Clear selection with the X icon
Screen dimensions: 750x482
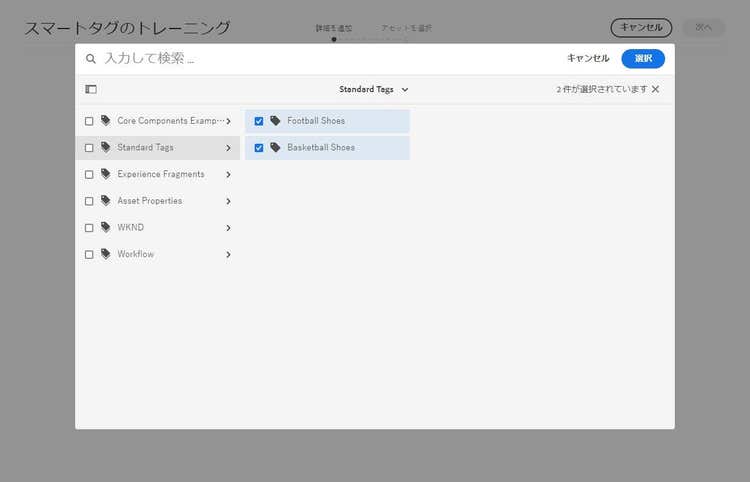656,89
